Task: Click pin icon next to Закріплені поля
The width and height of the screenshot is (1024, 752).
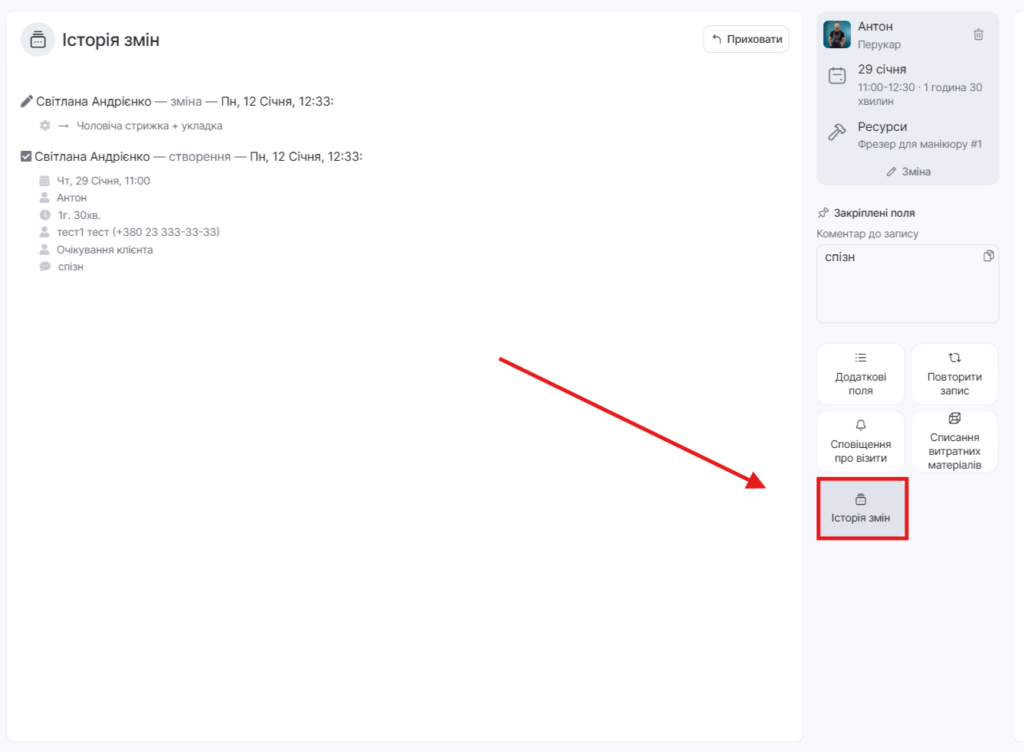Action: coord(823,213)
